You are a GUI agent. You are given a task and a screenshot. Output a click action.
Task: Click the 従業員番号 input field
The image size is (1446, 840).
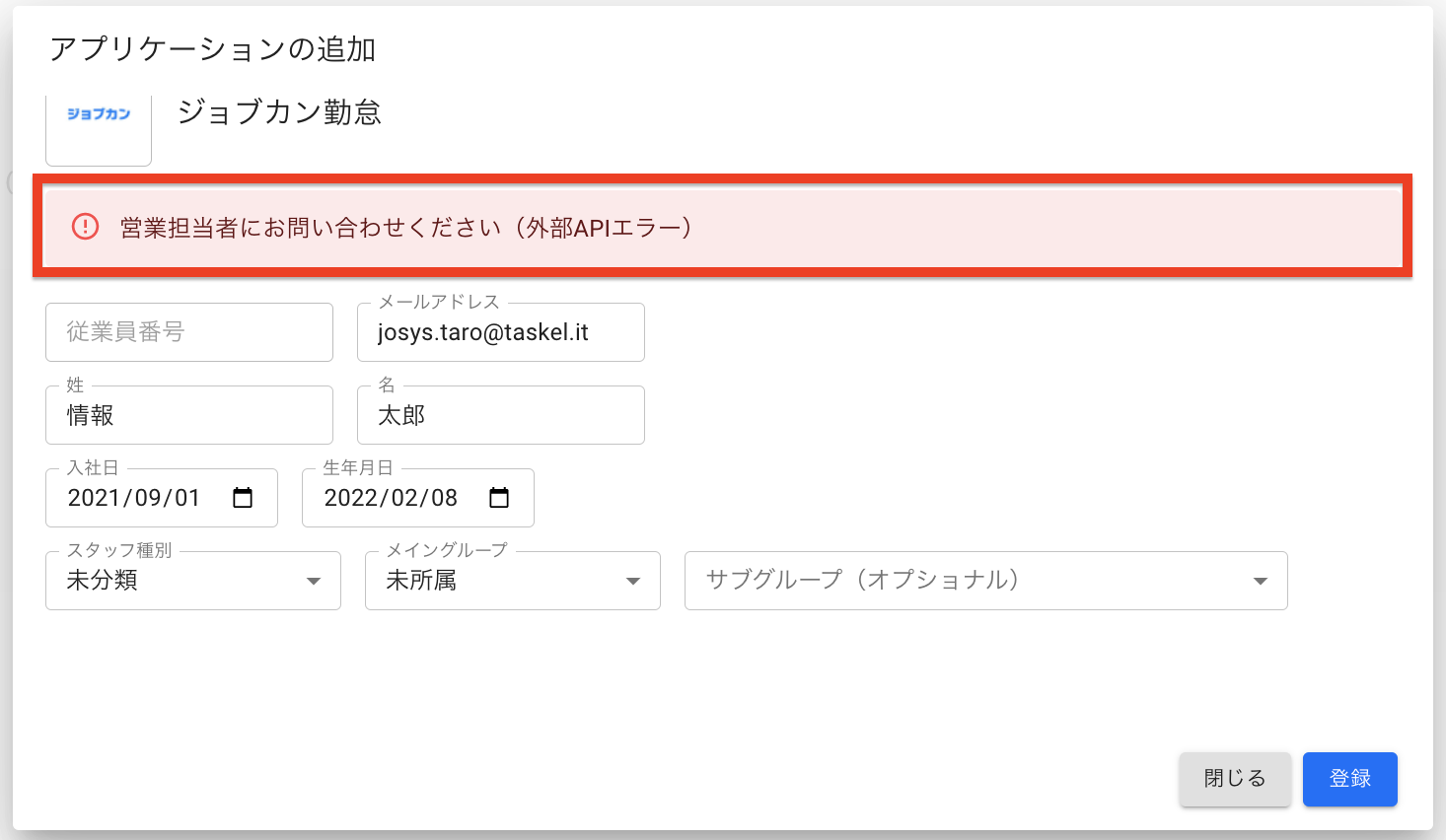click(188, 332)
